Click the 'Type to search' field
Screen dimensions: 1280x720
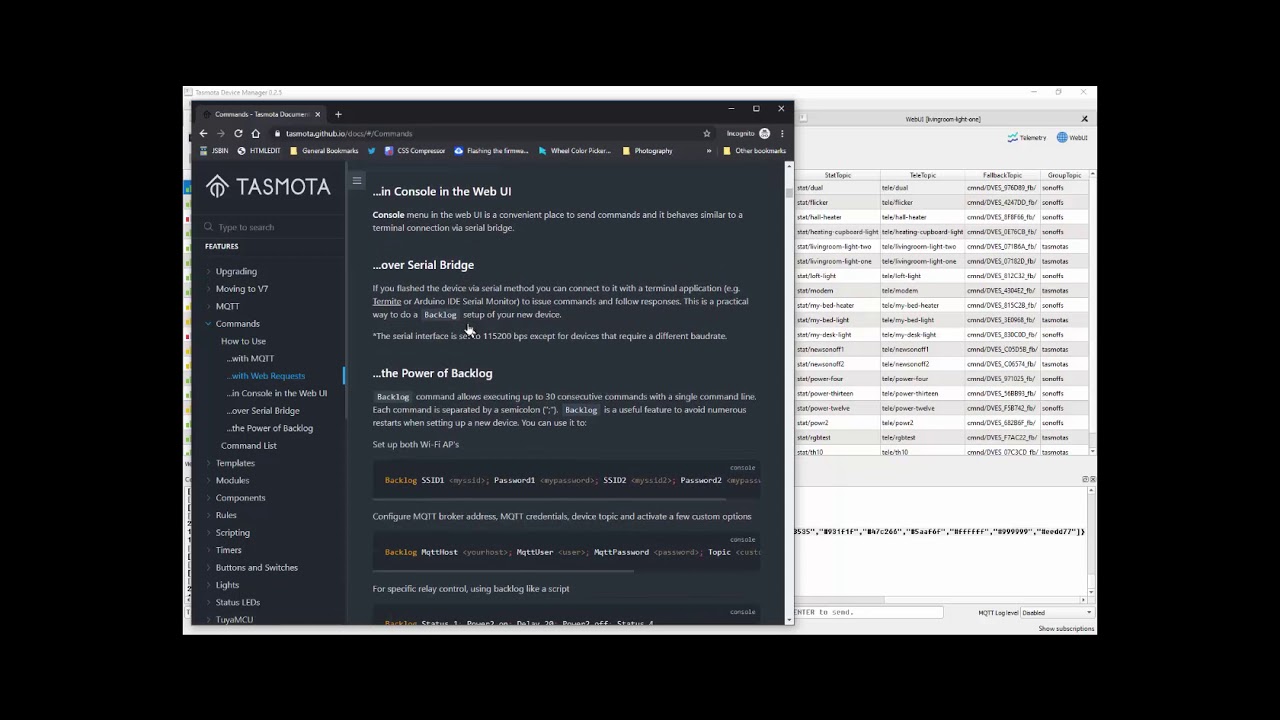tap(268, 227)
